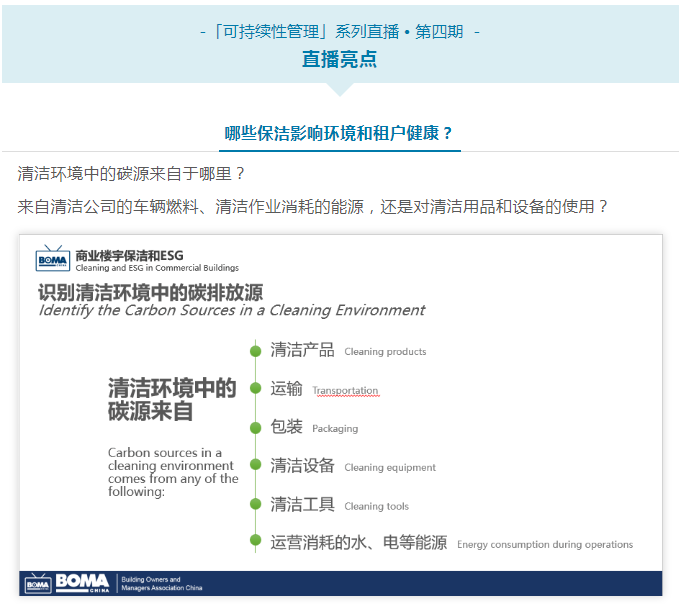Click the 直播亮点 banner title
682x604 pixels.
pyautogui.click(x=339, y=59)
